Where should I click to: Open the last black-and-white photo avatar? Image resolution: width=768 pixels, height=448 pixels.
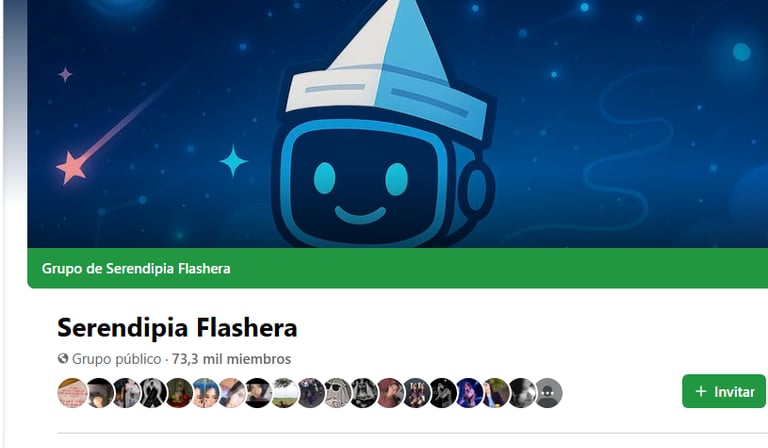tap(521, 393)
